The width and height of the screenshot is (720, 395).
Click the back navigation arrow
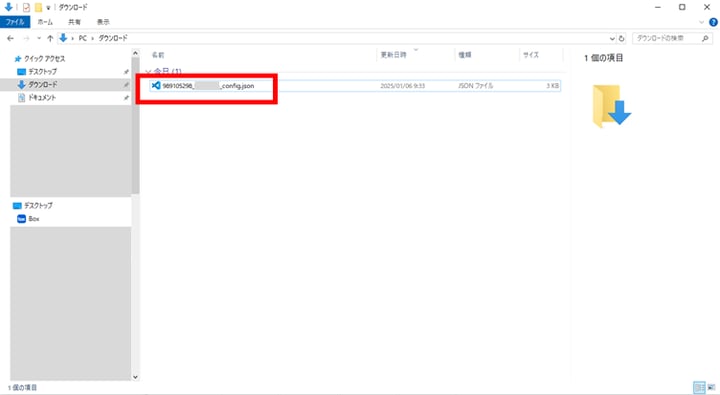coord(11,38)
